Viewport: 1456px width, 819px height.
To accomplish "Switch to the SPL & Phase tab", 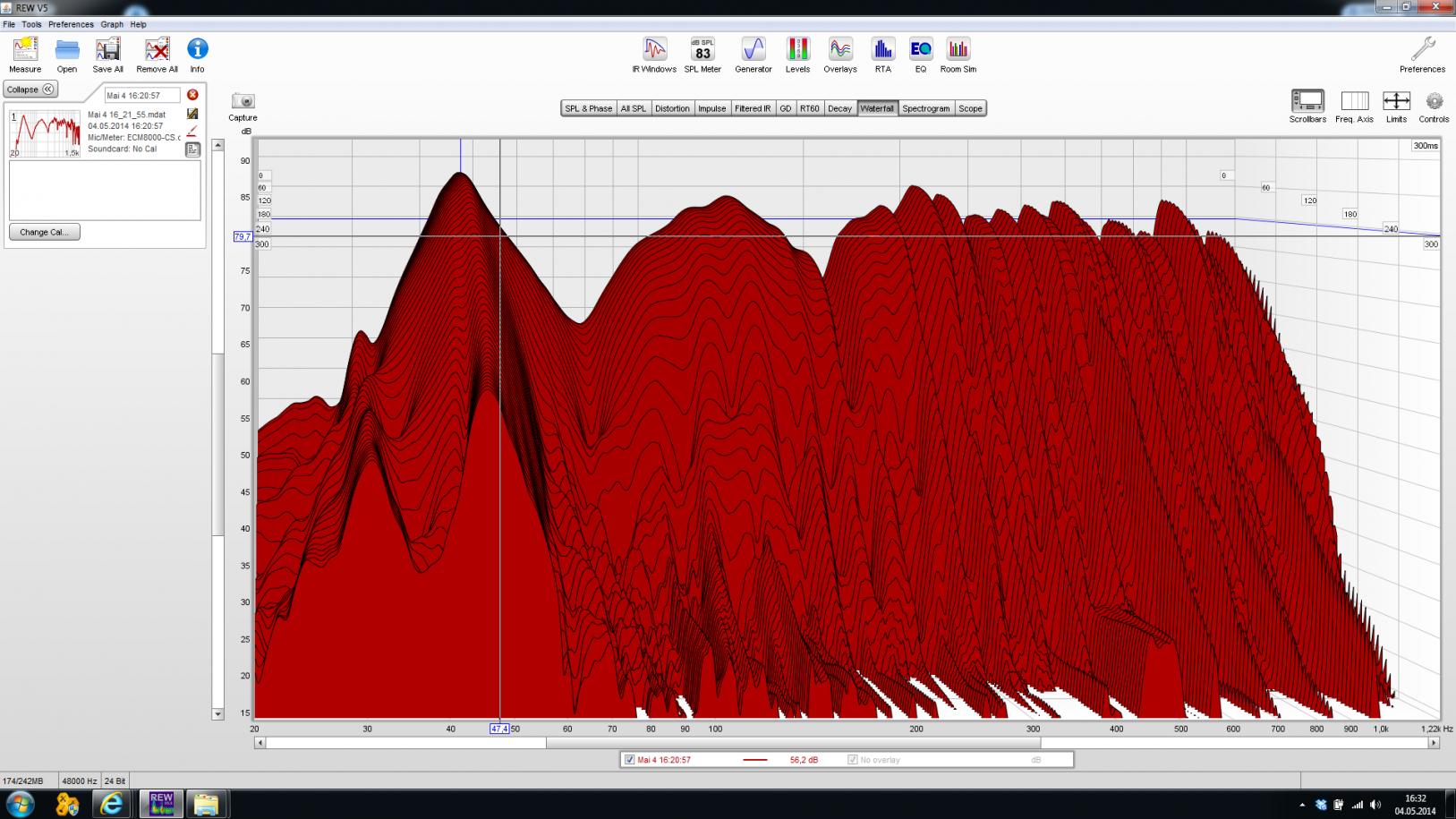I will 588,108.
